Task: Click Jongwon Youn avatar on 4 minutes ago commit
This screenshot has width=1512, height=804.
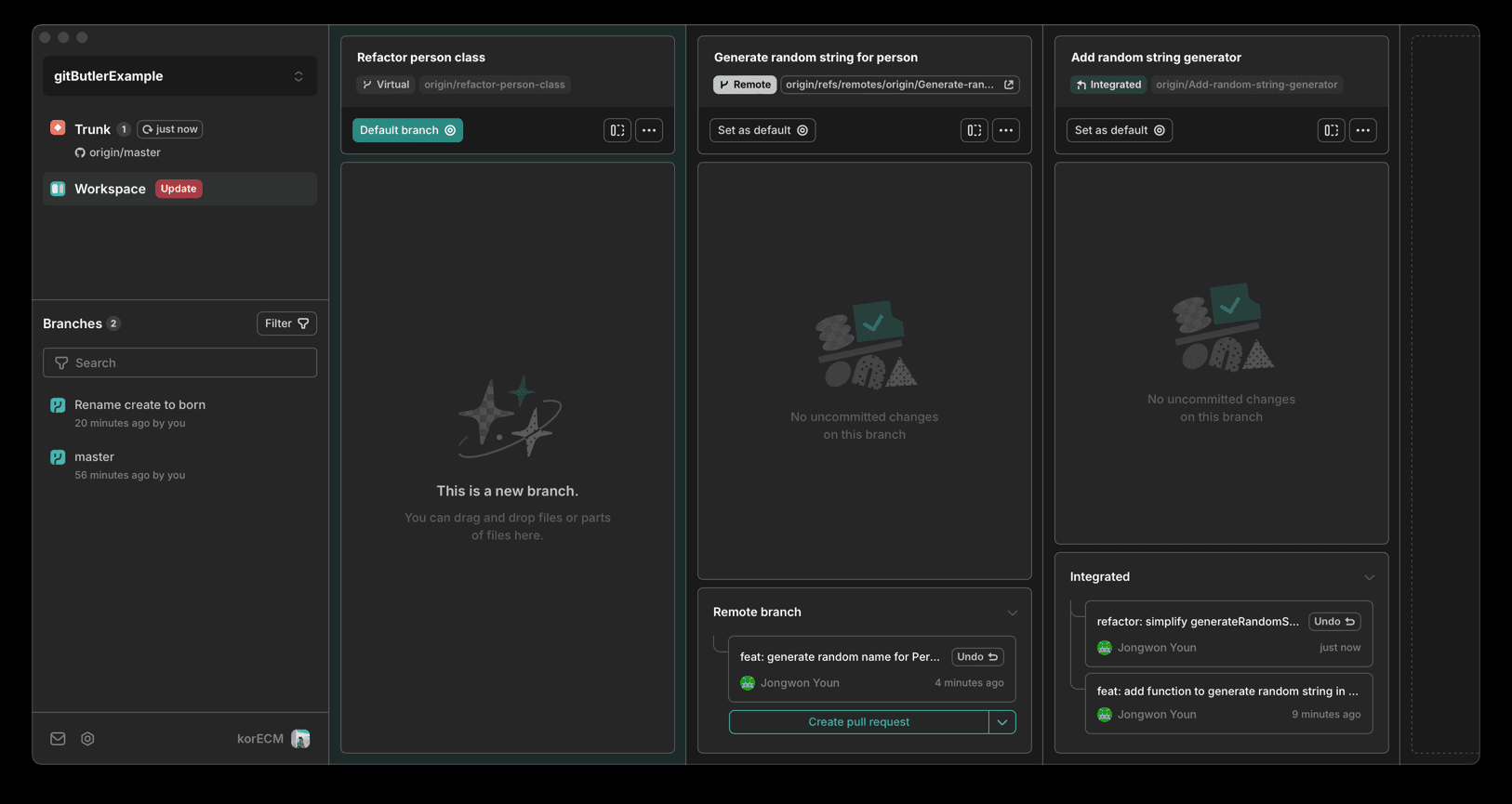Action: pyautogui.click(x=748, y=683)
